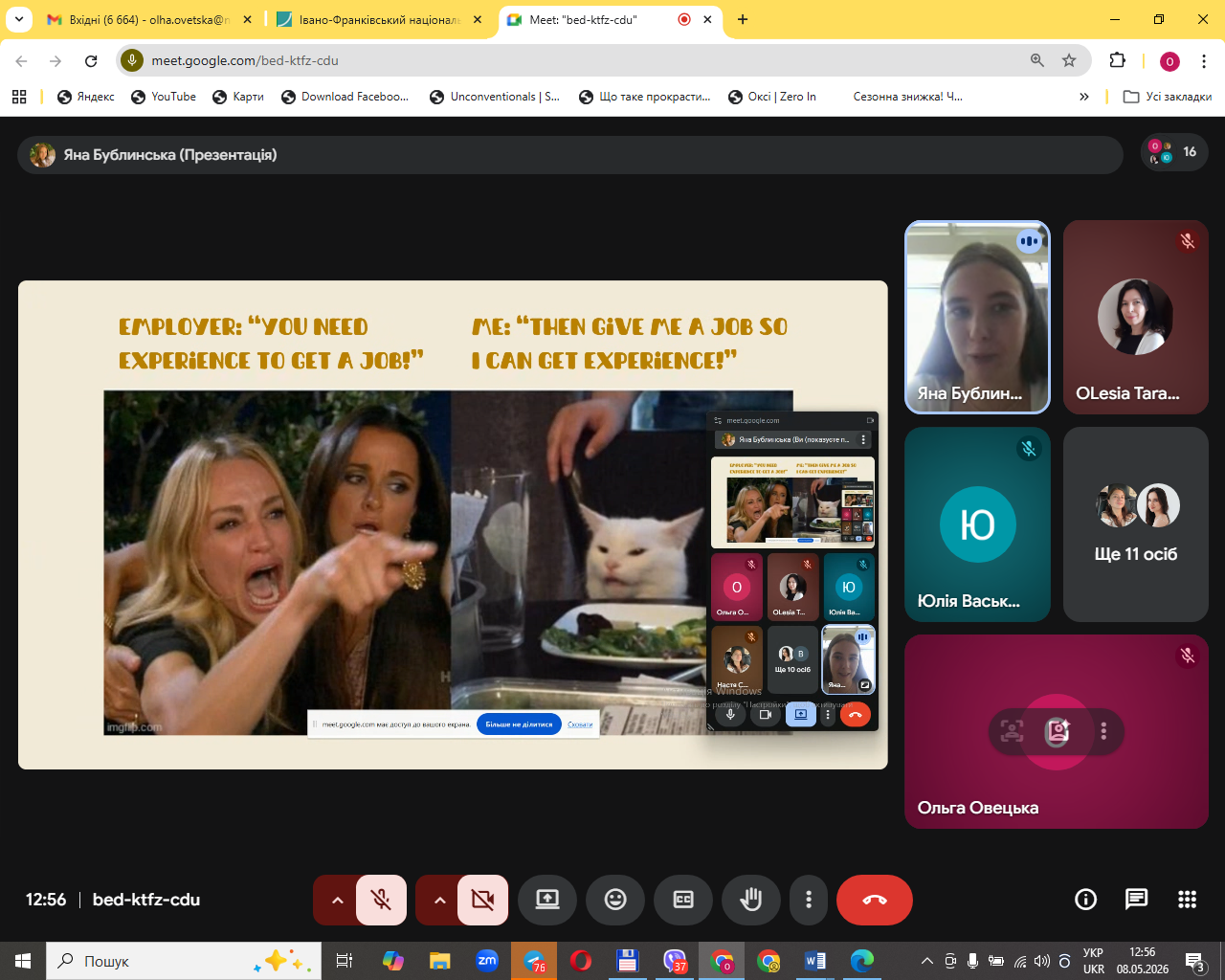Image resolution: width=1225 pixels, height=980 pixels.
Task: Click the microphone permission icon in address bar
Action: (x=132, y=60)
